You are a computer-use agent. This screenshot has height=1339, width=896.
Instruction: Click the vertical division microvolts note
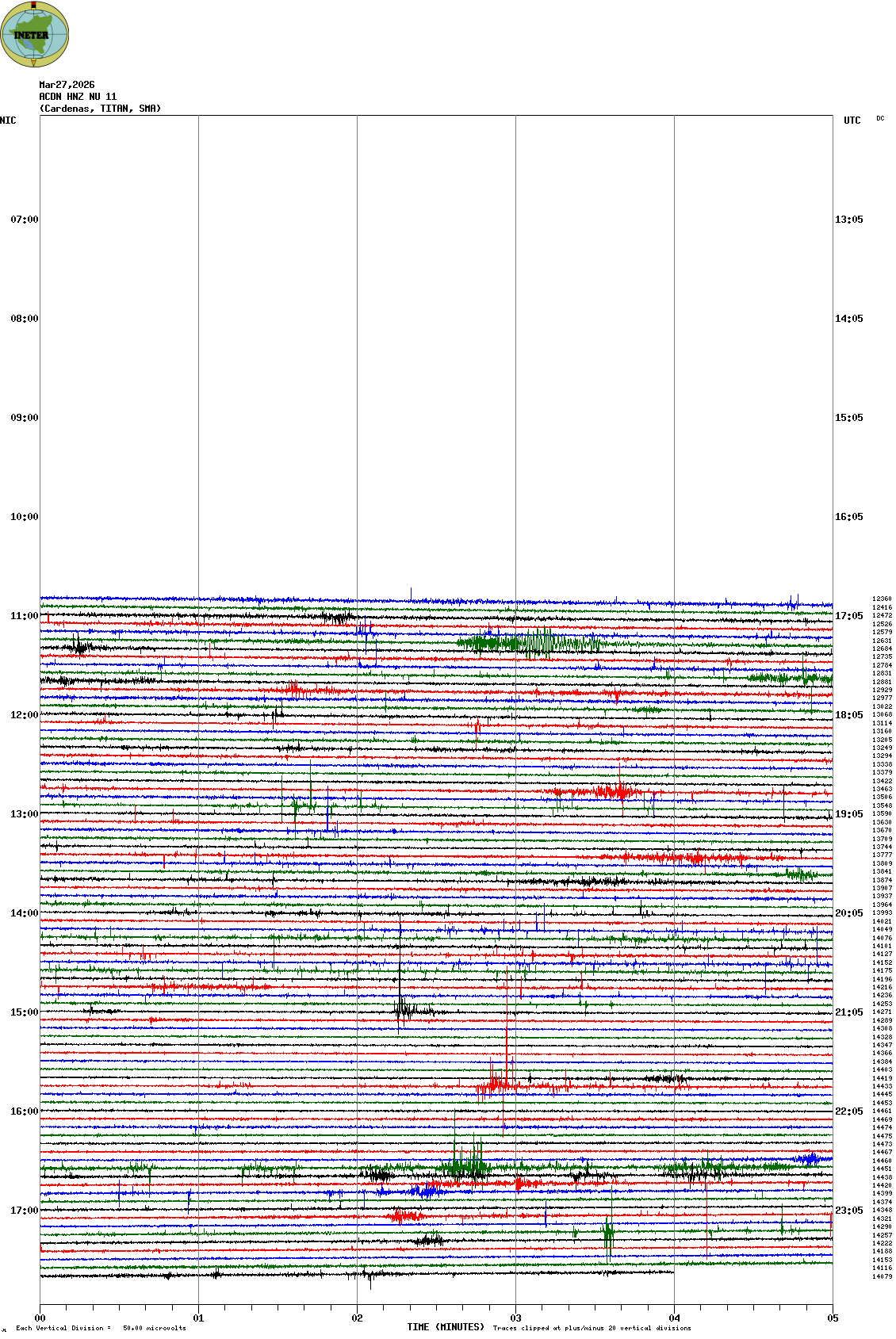(101, 1328)
